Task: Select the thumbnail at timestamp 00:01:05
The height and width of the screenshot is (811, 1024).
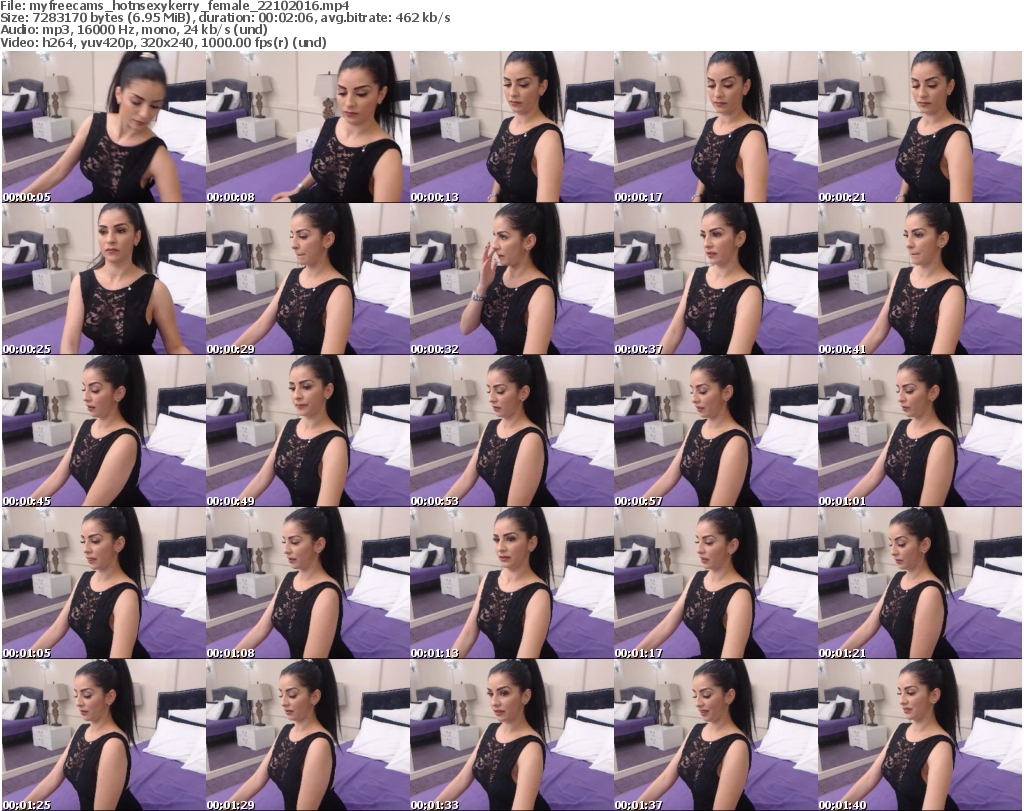Action: tap(104, 583)
